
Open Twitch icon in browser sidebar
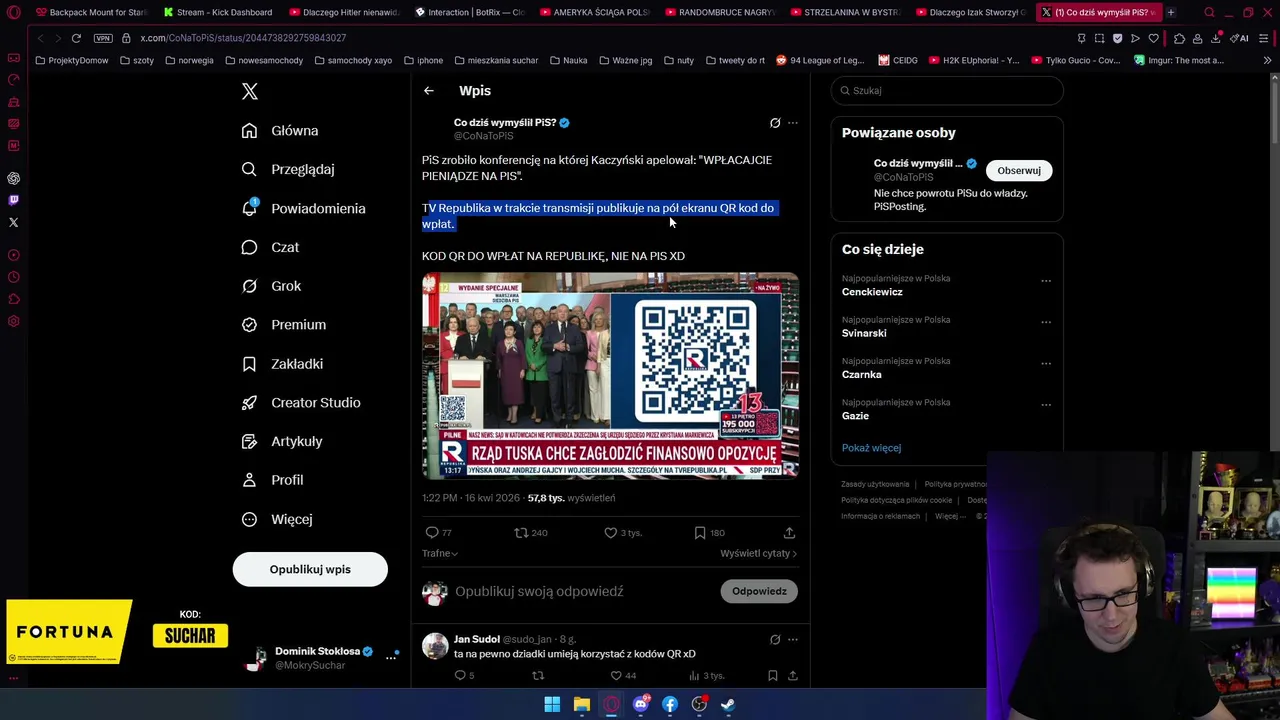pos(14,200)
